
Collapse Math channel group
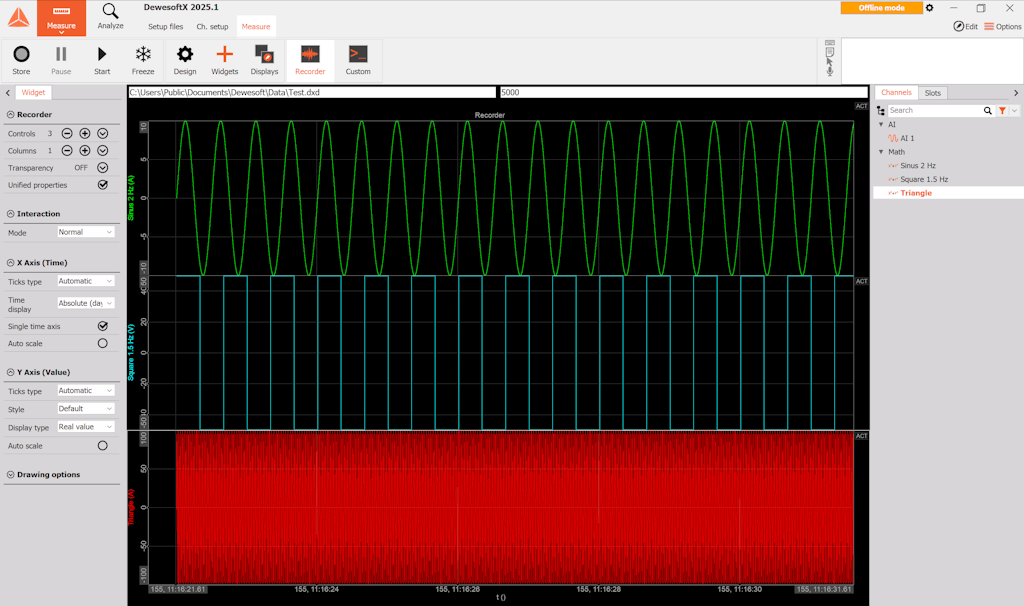(881, 152)
